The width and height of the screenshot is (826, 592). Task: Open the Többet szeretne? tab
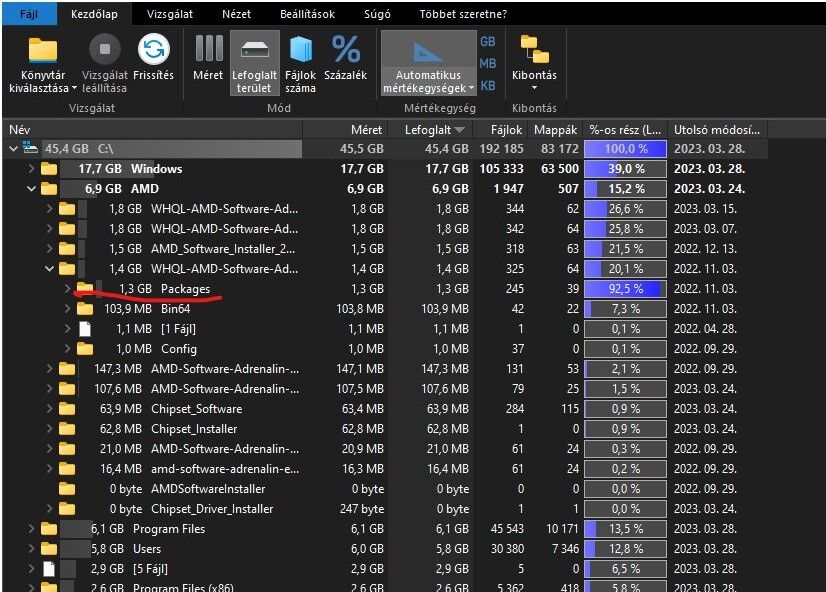pos(463,14)
